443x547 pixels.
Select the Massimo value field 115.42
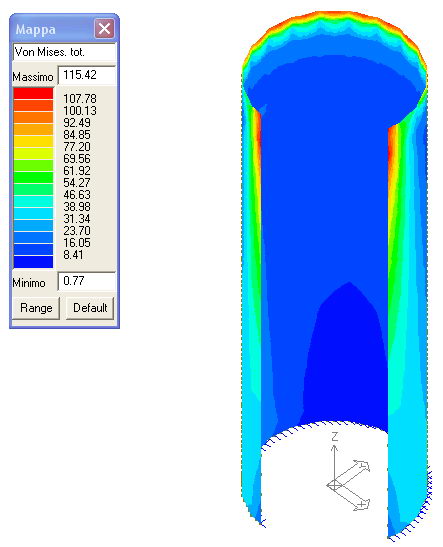[87, 75]
